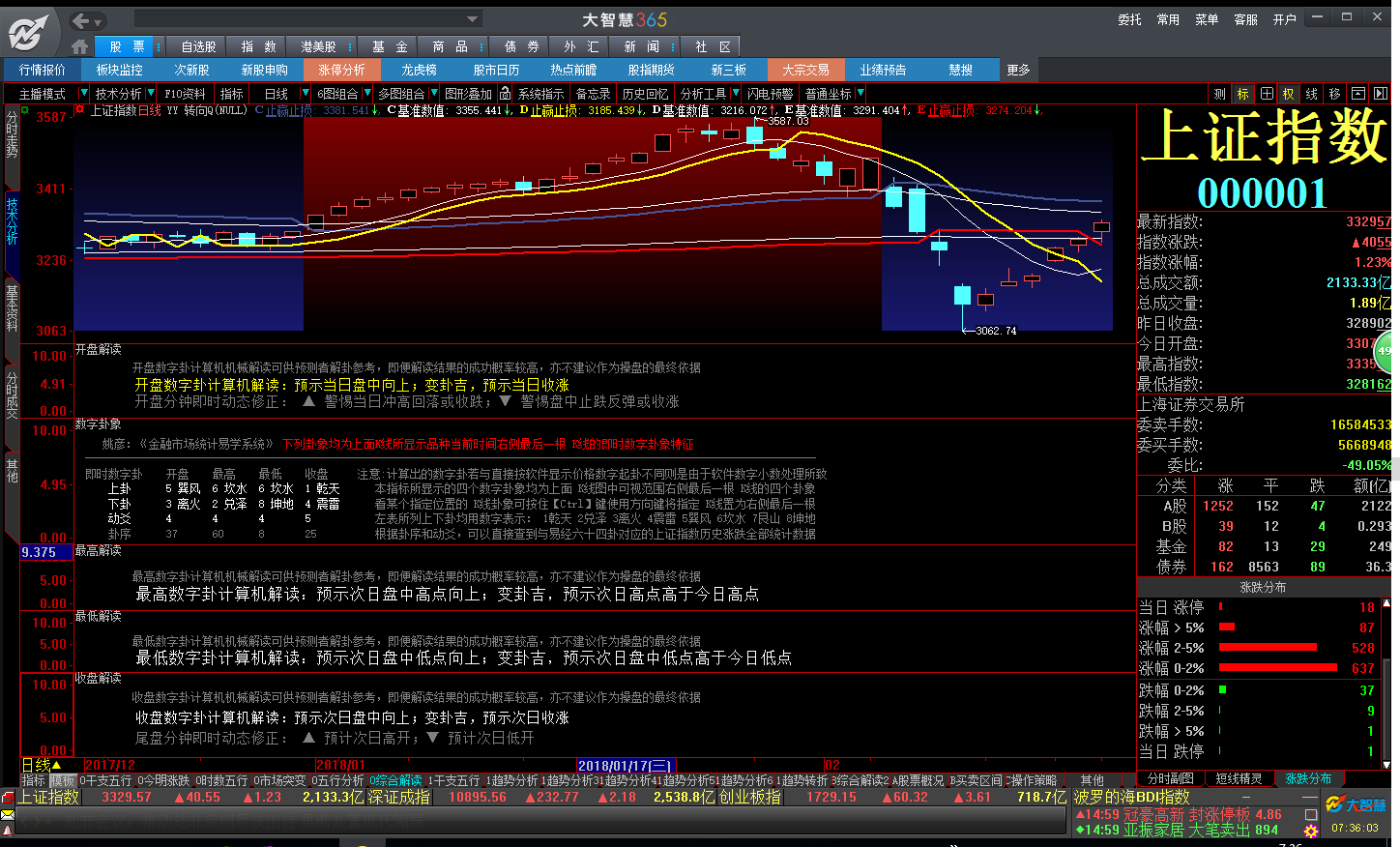1400x847 pixels.
Task: Expand the 分析工具 dropdown arrow
Action: click(735, 94)
